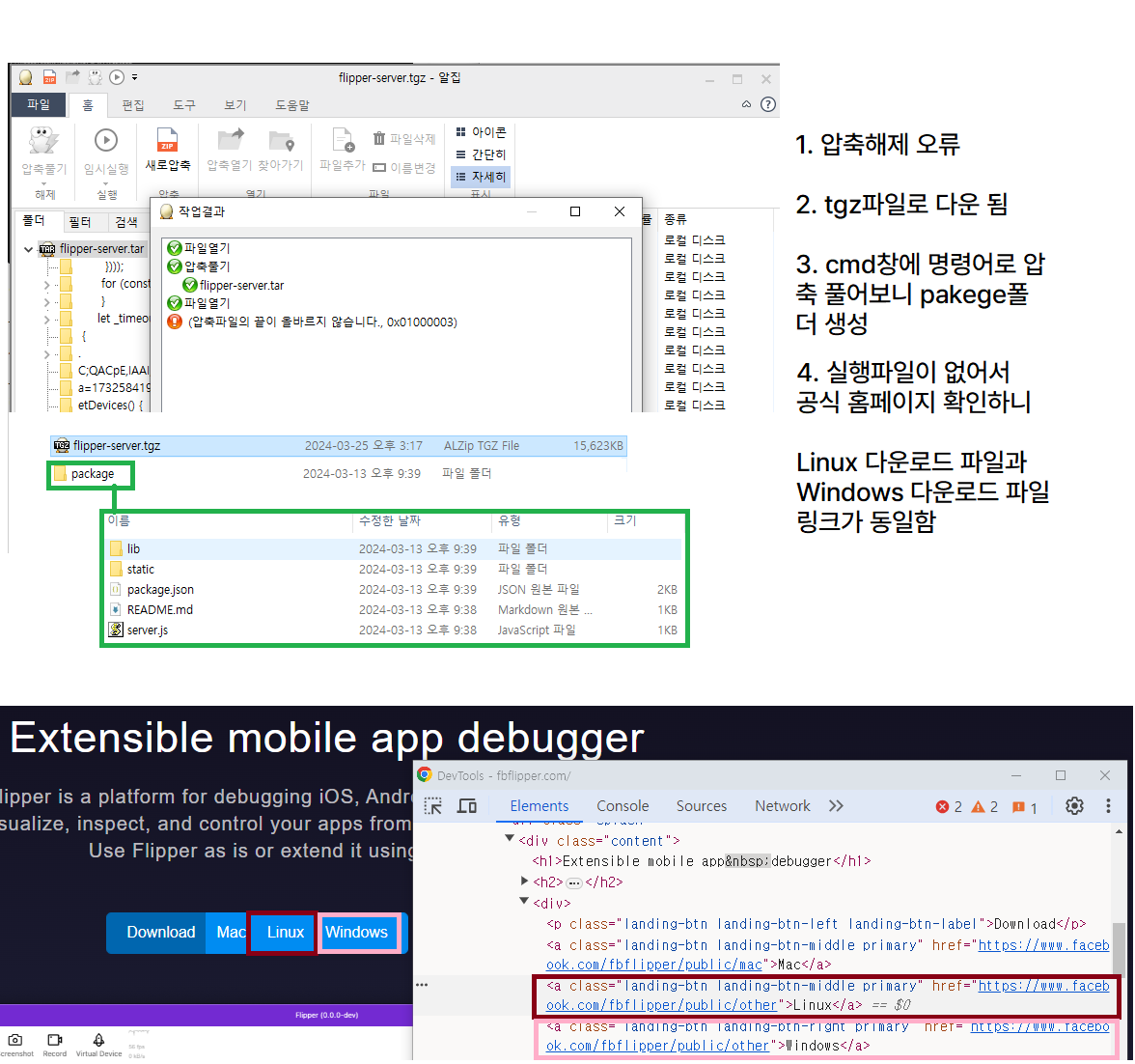This screenshot has height=1064, width=1135.
Task: Click the Linux download button
Action: click(x=285, y=932)
